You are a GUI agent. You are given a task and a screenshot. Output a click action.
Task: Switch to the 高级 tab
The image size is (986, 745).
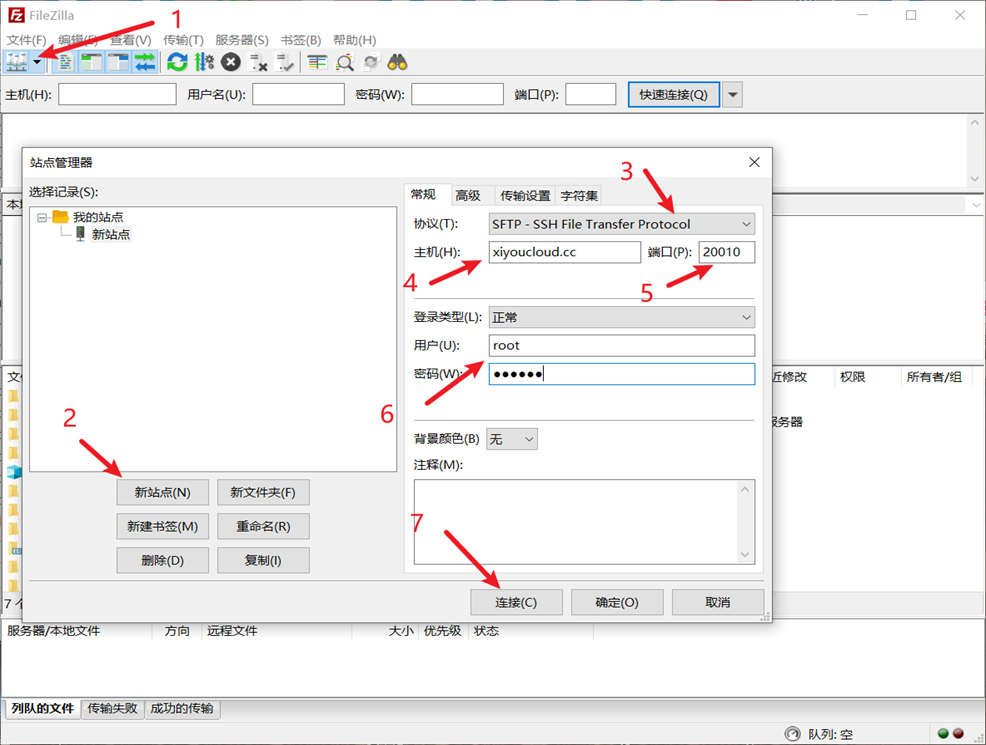click(x=468, y=196)
